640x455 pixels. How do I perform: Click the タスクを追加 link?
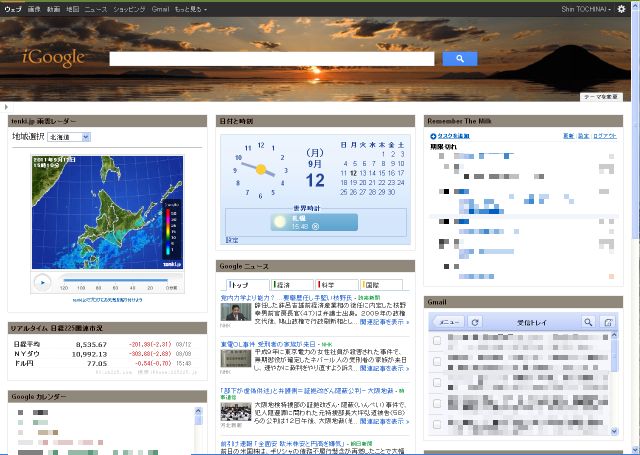point(453,136)
